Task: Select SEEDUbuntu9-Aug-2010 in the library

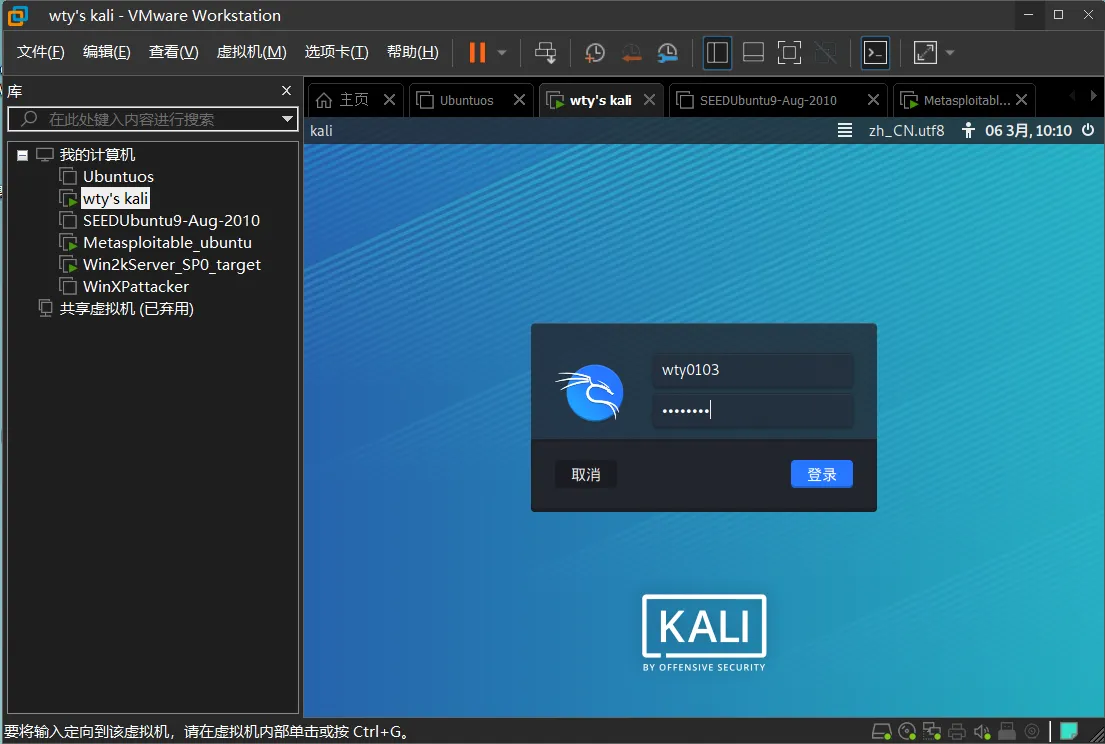Action: [x=171, y=221]
